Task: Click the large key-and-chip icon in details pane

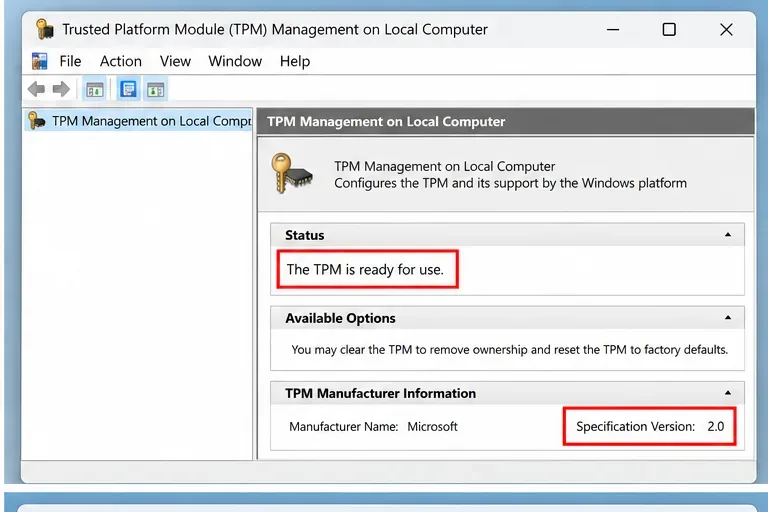Action: tap(292, 173)
